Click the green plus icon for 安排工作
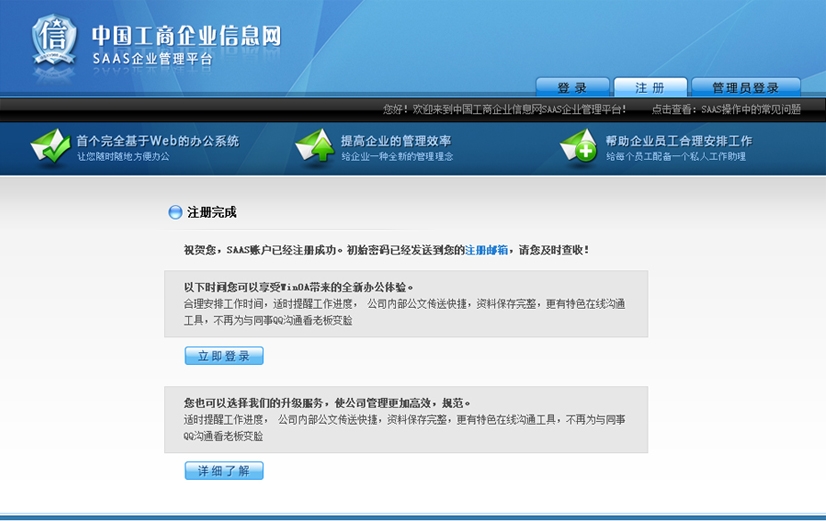826x521 pixels. point(579,147)
